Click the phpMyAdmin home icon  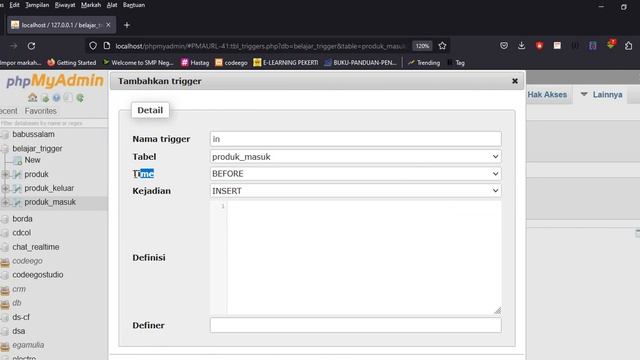point(33,98)
